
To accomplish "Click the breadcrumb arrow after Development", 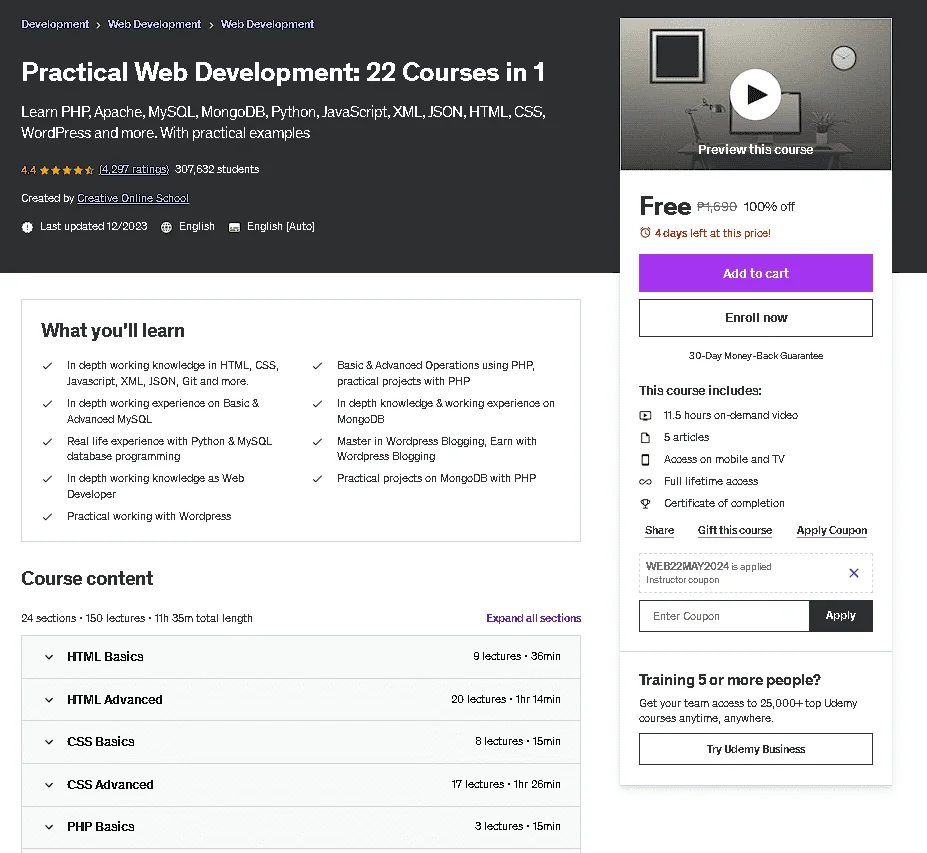I will click(x=98, y=25).
